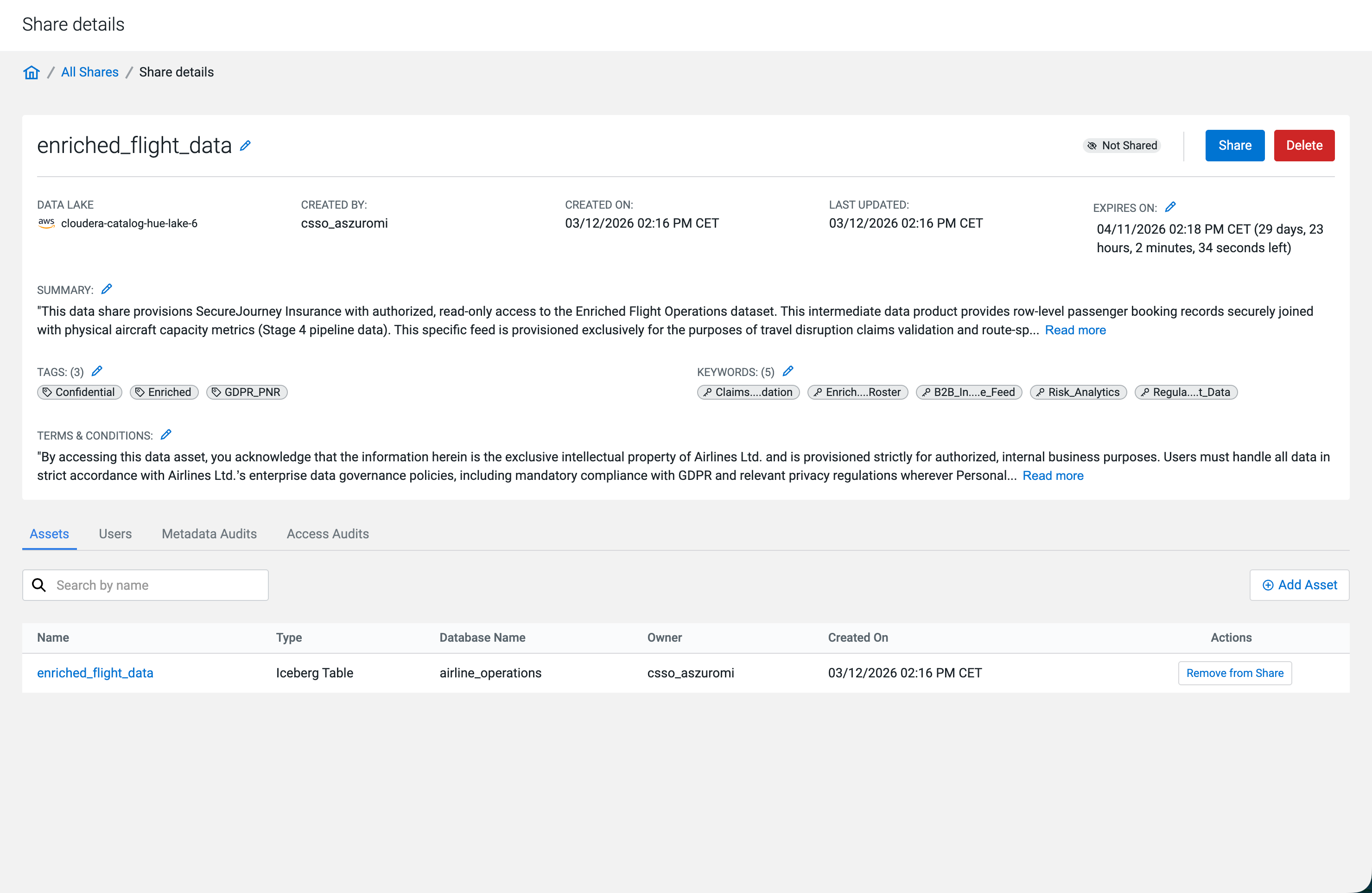Click the Expires On edit pencil

[1170, 207]
